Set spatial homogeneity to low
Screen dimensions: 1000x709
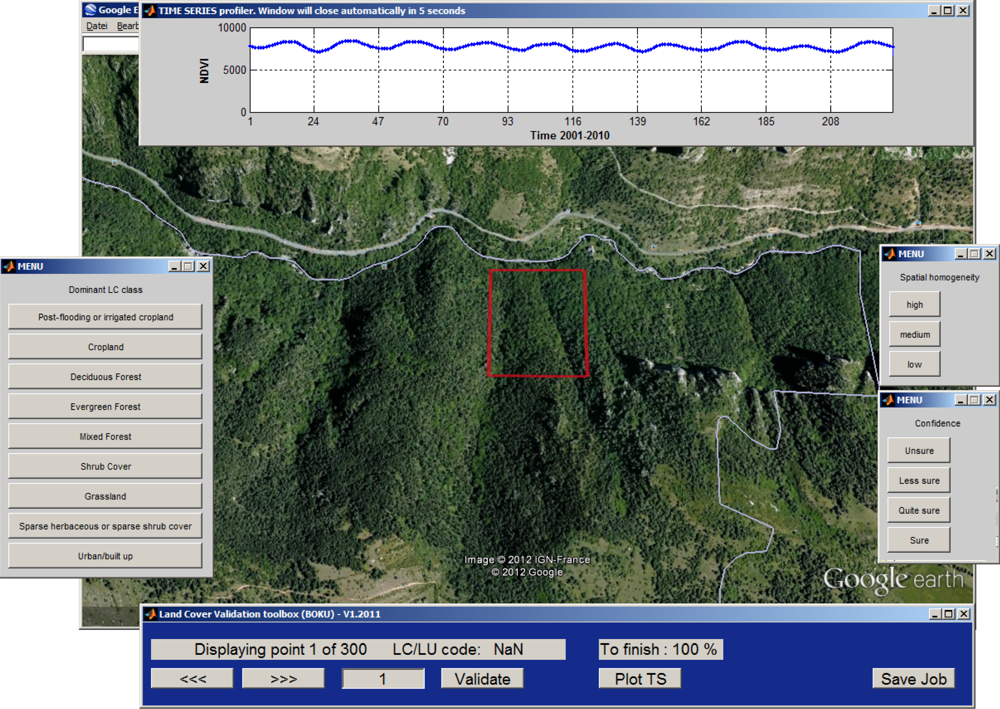click(x=914, y=364)
